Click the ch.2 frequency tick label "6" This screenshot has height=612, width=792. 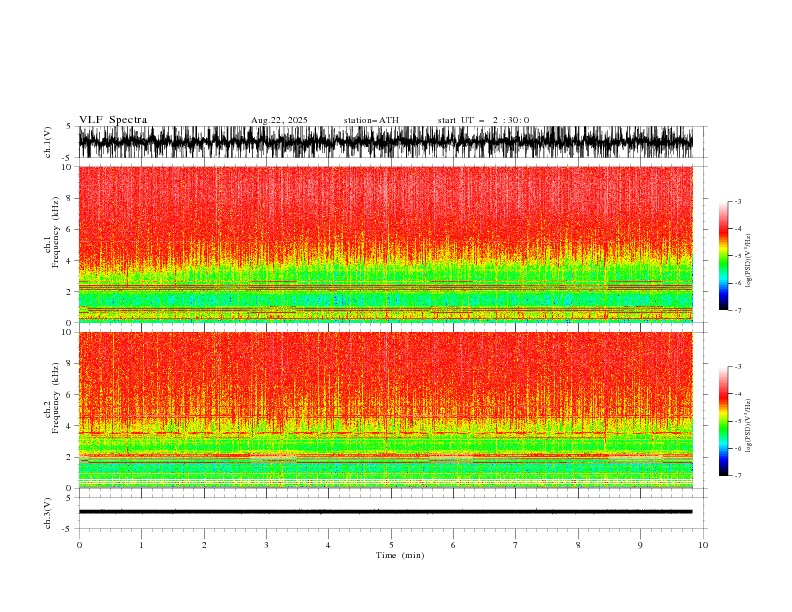[70, 395]
